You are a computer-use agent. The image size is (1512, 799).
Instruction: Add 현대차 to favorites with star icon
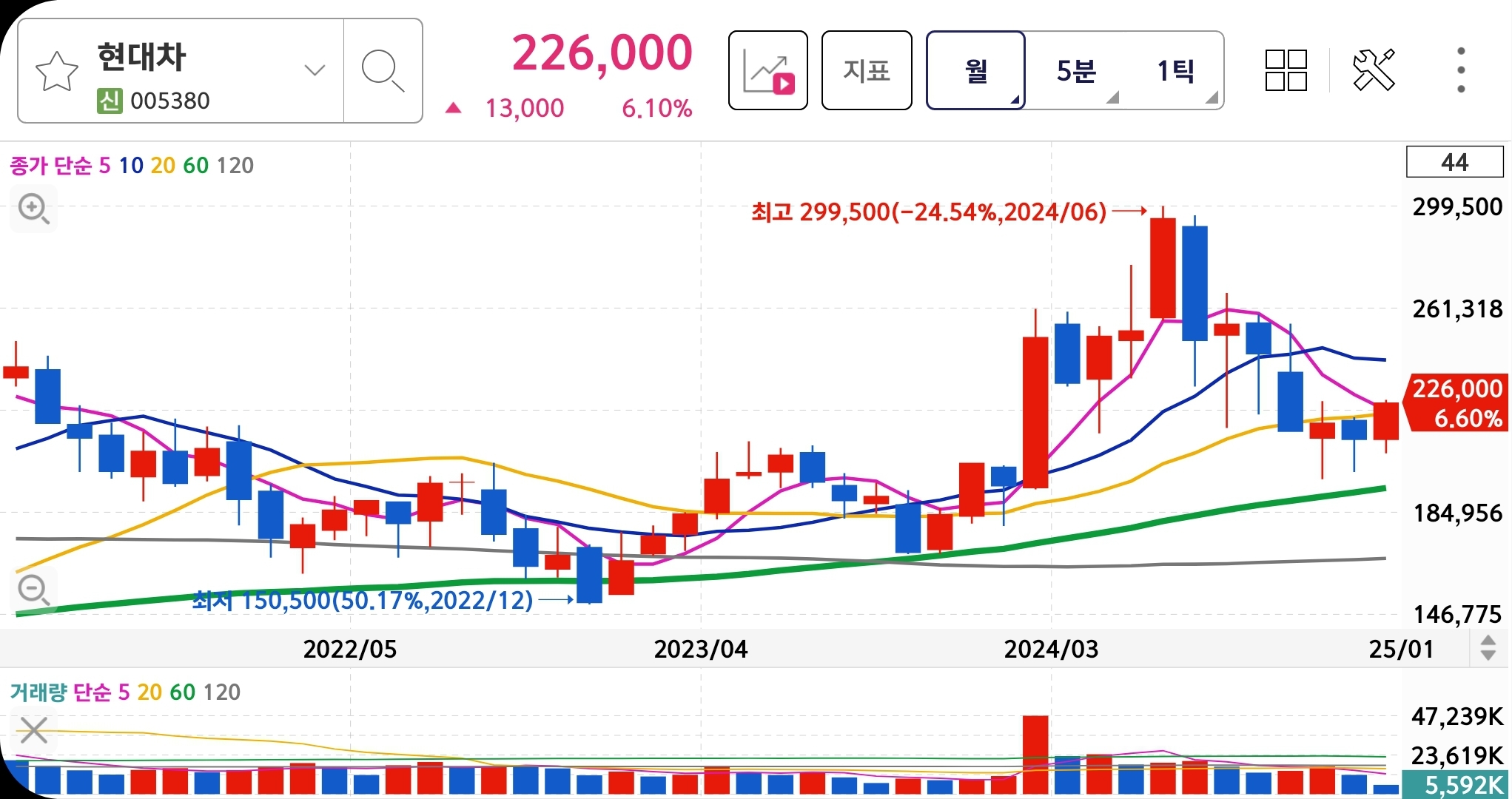[x=57, y=72]
